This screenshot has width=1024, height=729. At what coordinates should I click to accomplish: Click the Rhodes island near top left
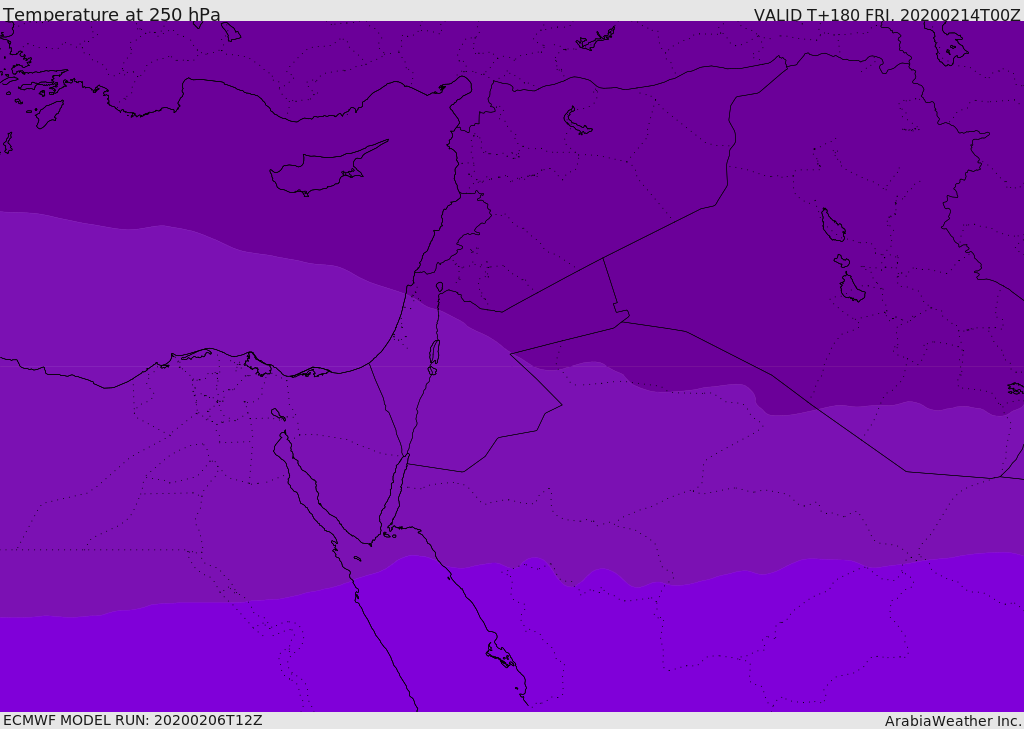point(49,114)
